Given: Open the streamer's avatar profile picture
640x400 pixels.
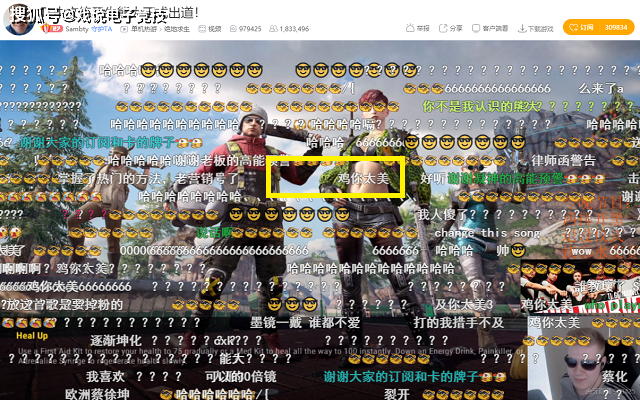Looking at the screenshot, I should (19, 20).
